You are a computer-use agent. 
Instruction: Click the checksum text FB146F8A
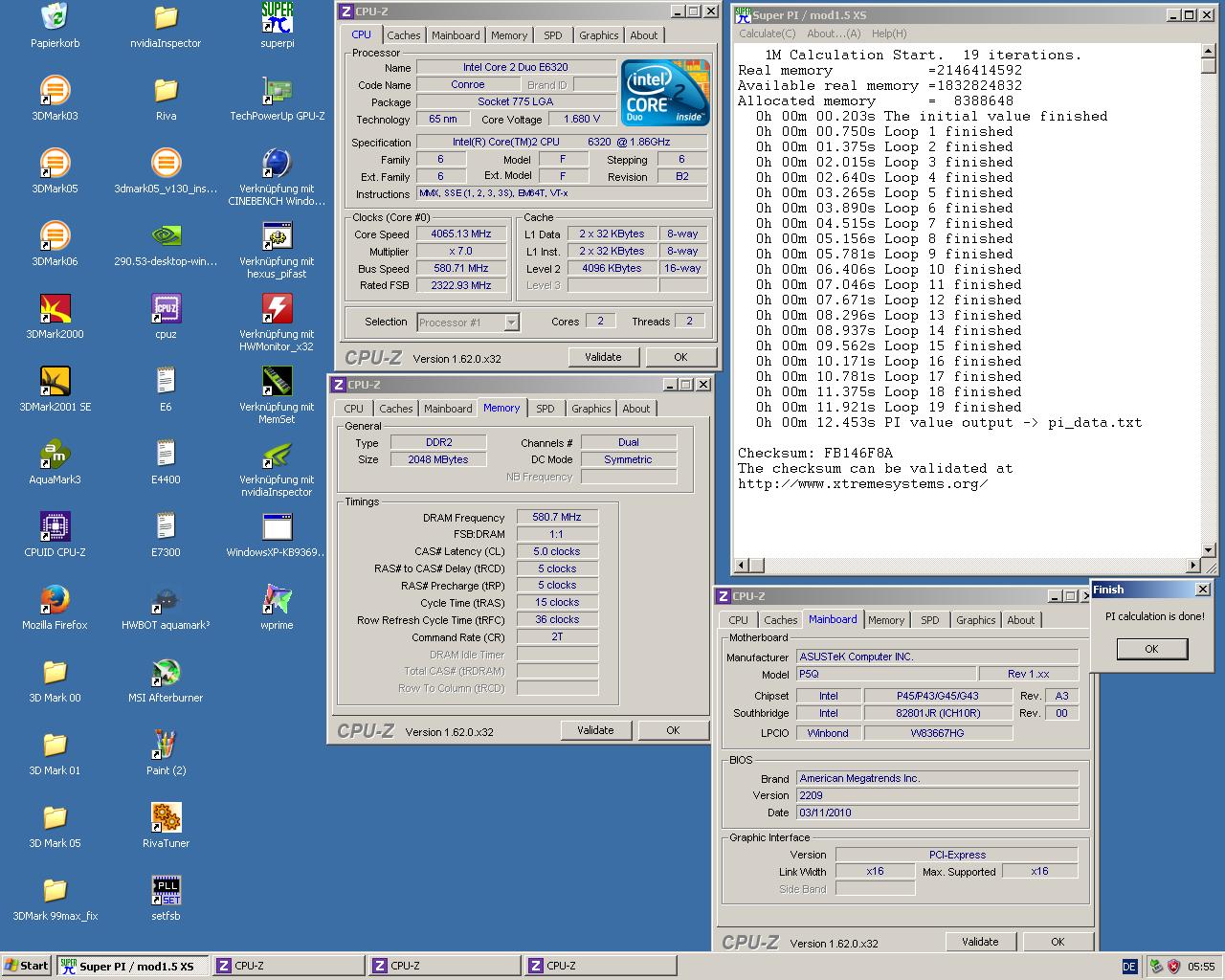pyautogui.click(x=857, y=453)
